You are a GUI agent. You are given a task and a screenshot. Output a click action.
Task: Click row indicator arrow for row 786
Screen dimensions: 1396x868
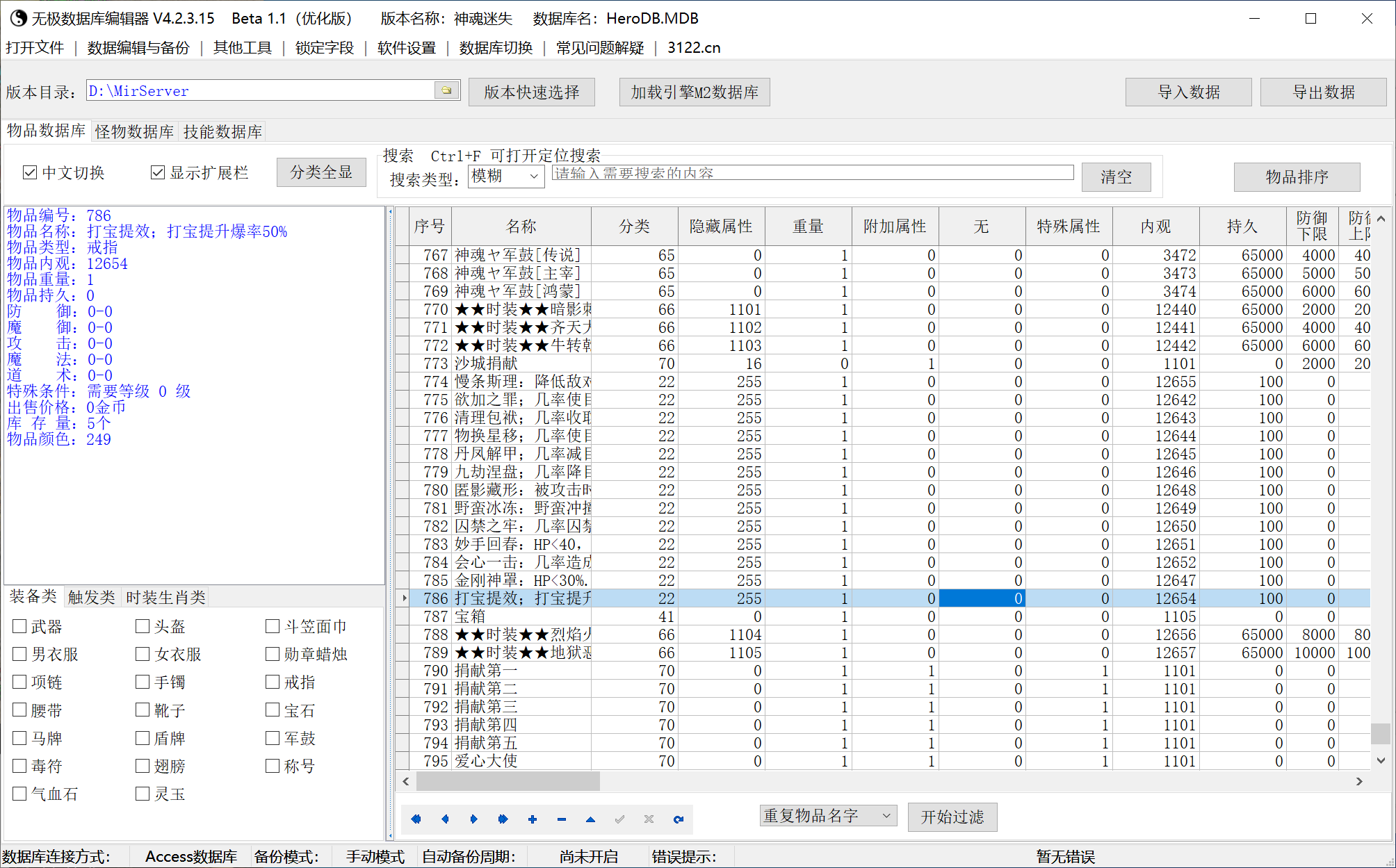(x=403, y=598)
